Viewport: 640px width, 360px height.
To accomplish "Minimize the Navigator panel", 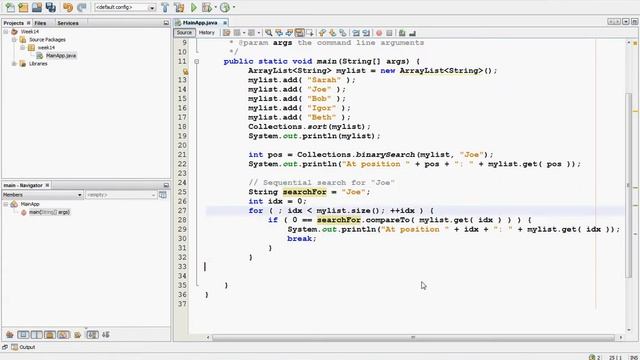I will pos(166,185).
